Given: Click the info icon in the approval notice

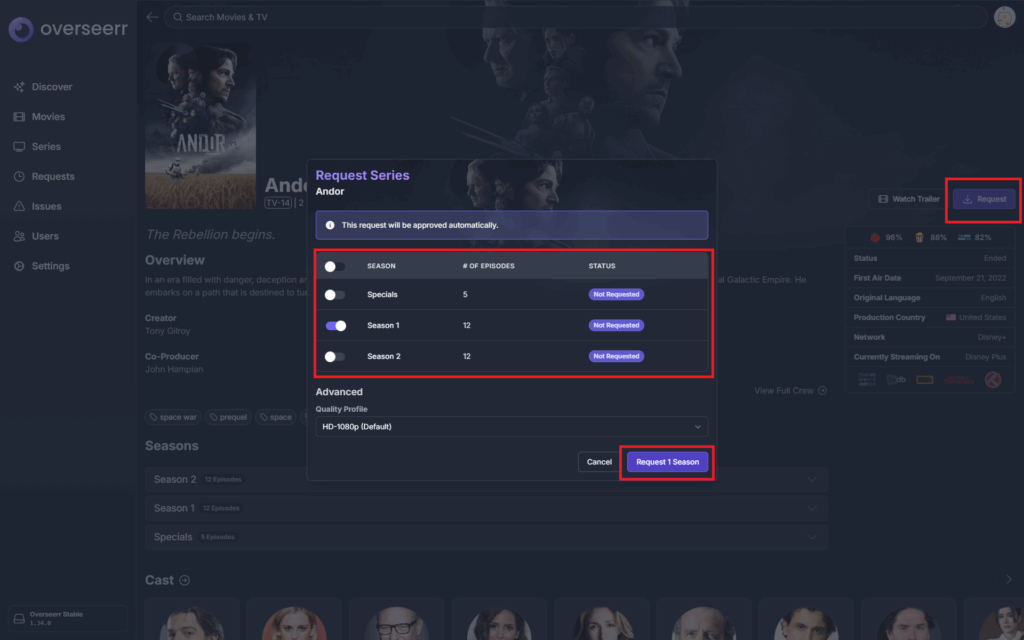Looking at the screenshot, I should (x=330, y=225).
